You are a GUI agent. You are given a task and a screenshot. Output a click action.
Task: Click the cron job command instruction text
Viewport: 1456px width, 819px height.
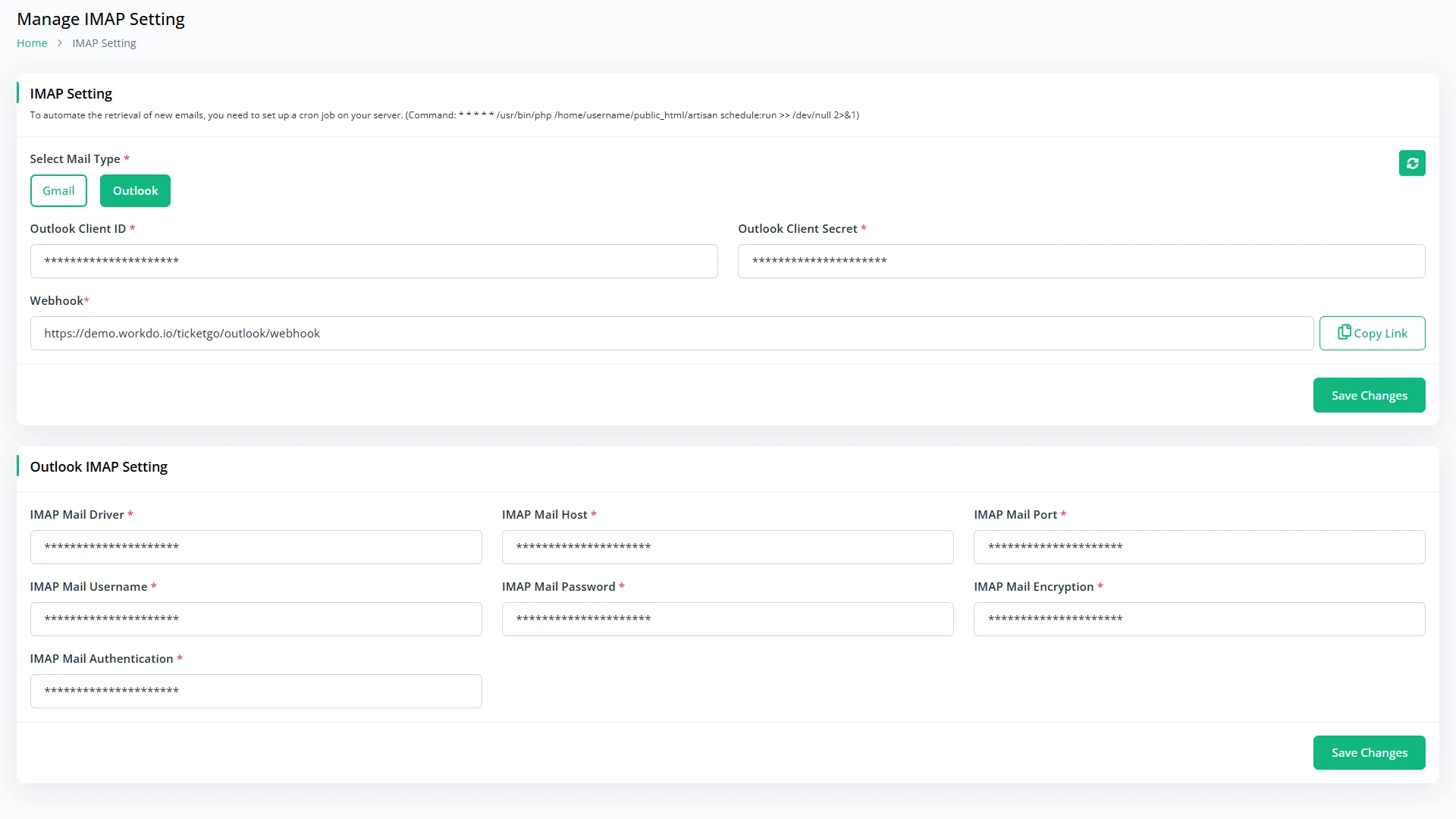click(444, 115)
